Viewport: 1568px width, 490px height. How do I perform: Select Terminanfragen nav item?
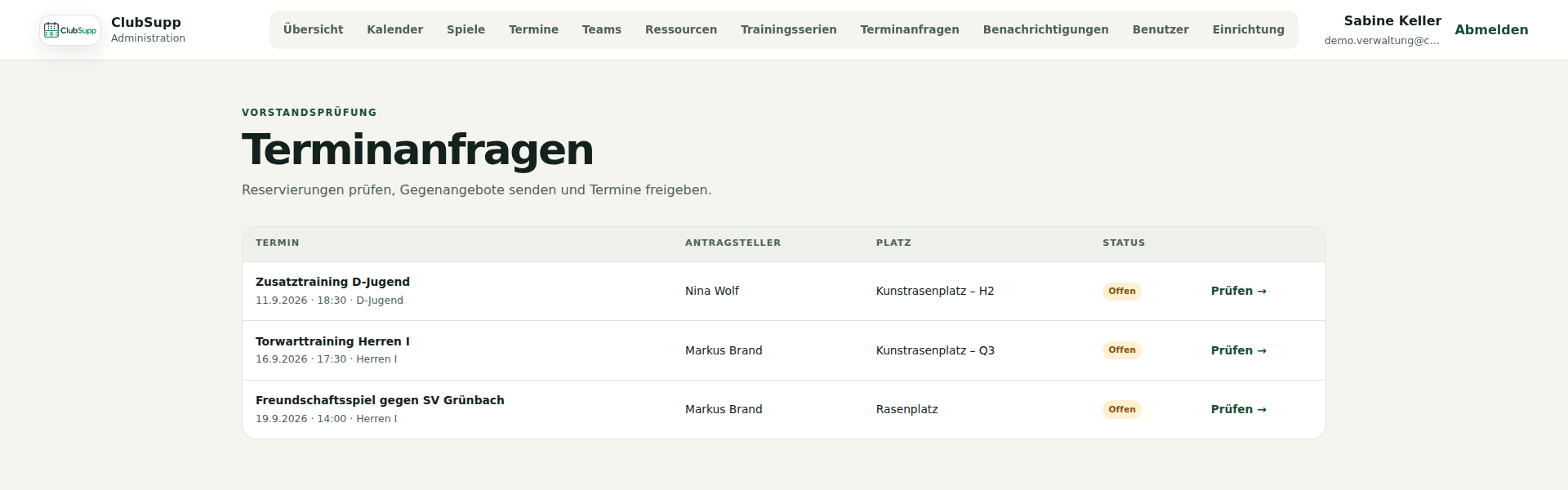pos(910,29)
